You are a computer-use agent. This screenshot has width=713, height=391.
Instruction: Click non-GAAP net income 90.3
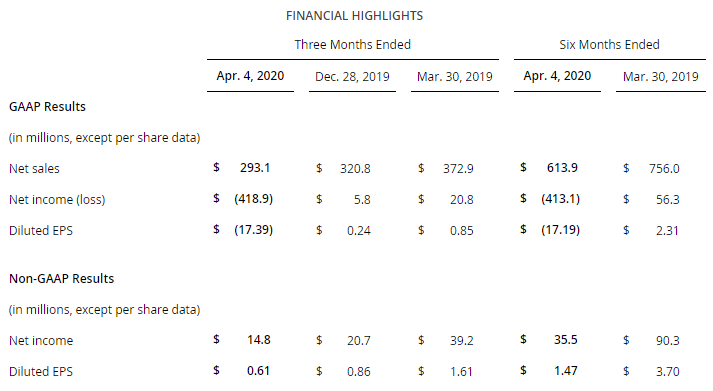click(668, 341)
